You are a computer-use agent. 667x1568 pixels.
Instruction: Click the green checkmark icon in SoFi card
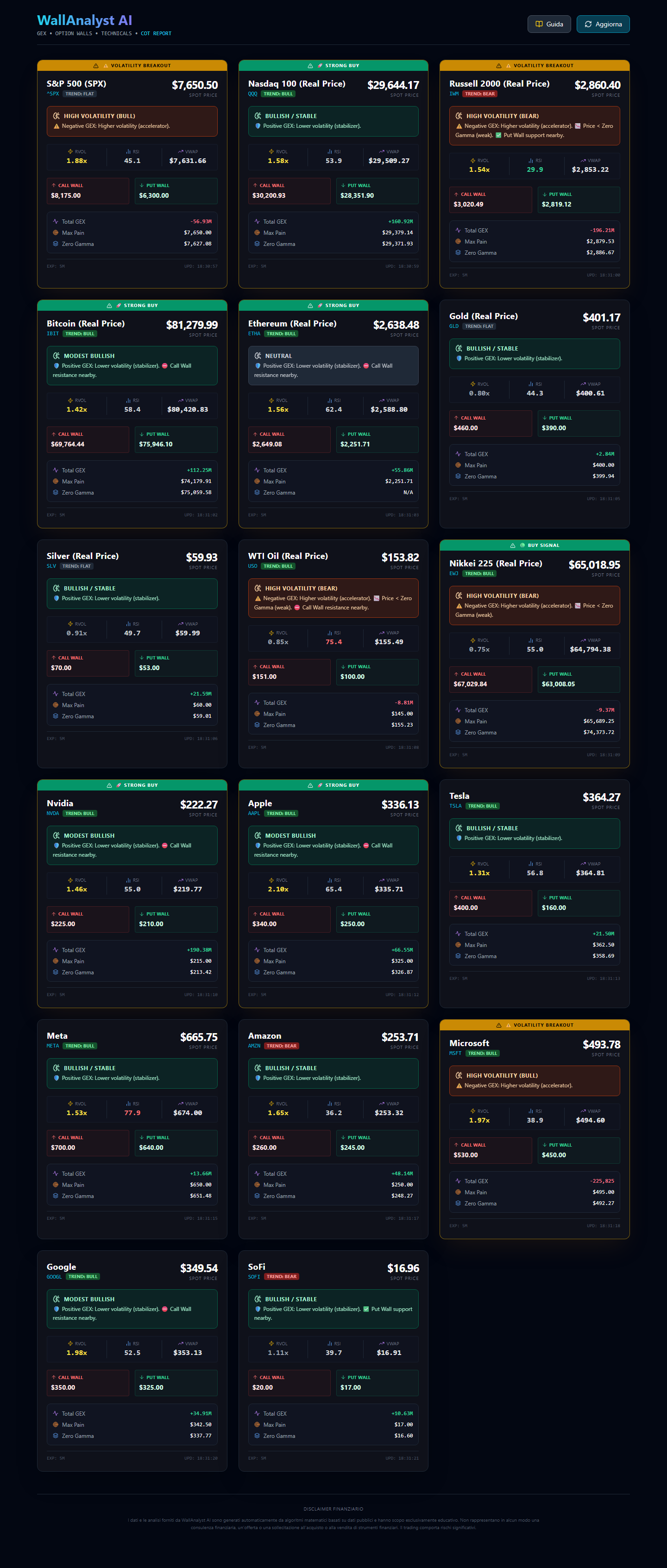coord(366,1309)
